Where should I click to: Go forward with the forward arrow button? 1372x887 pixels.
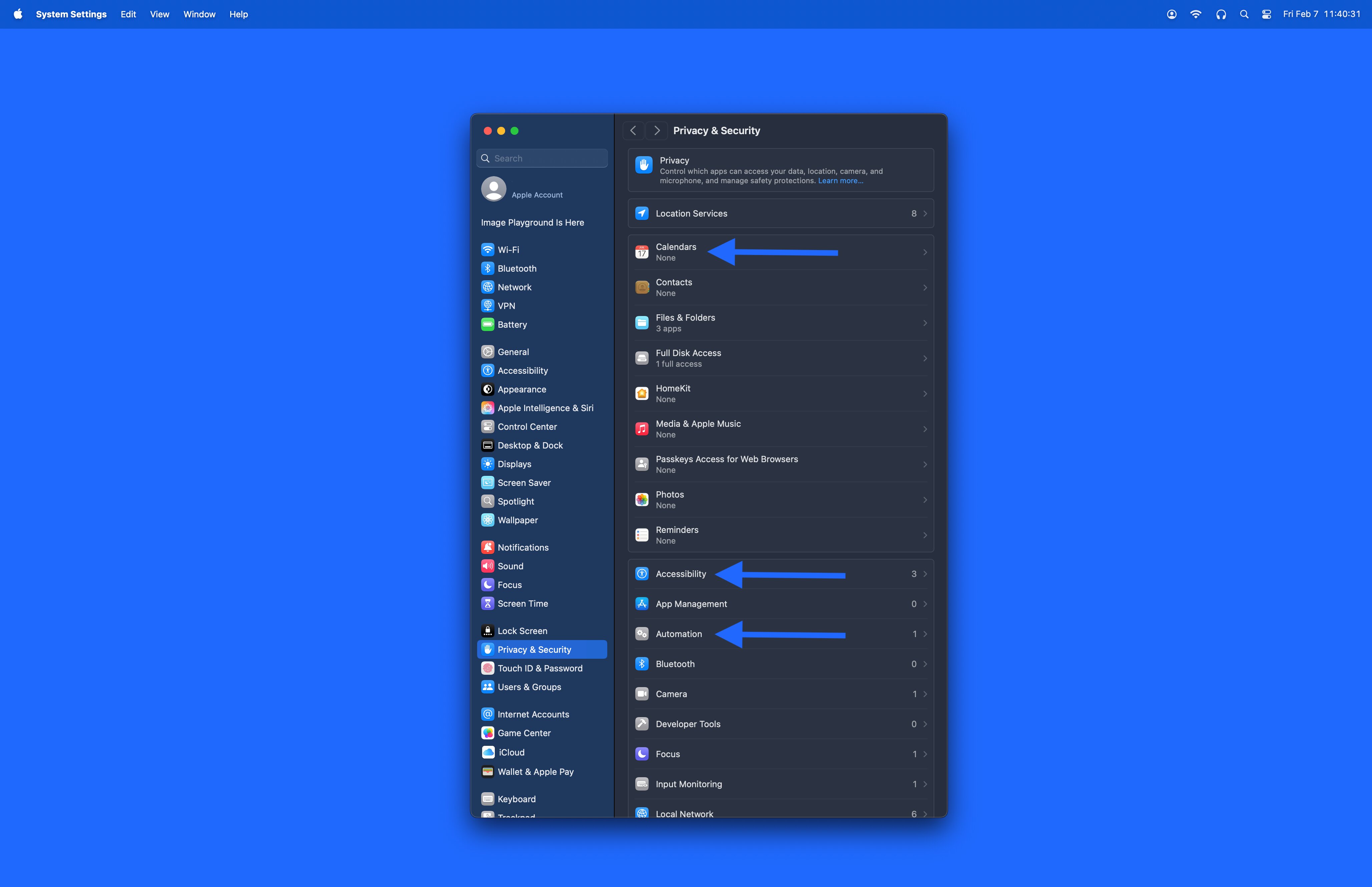pyautogui.click(x=656, y=131)
